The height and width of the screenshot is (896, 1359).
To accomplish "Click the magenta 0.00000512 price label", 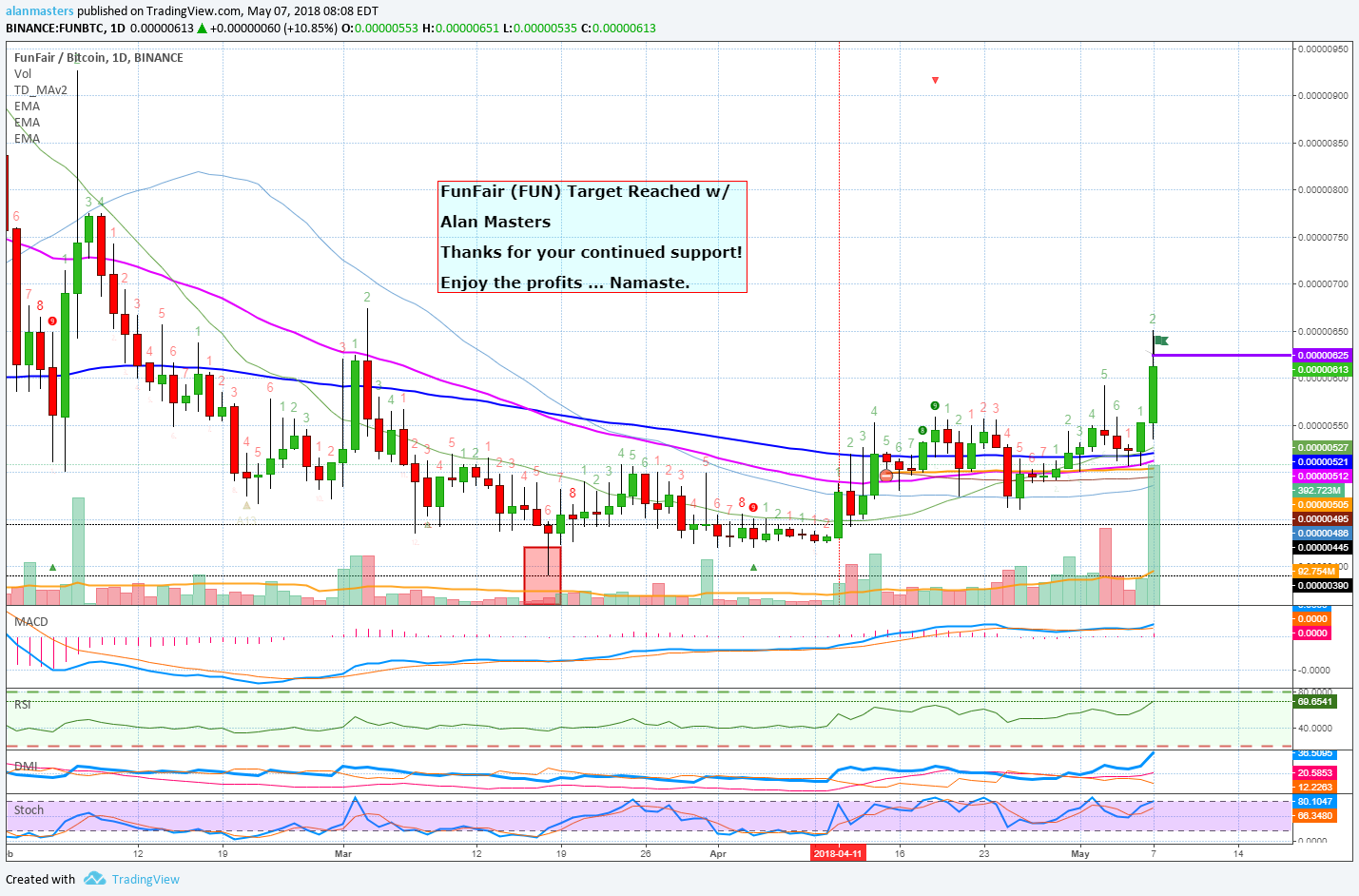I will pyautogui.click(x=1323, y=476).
